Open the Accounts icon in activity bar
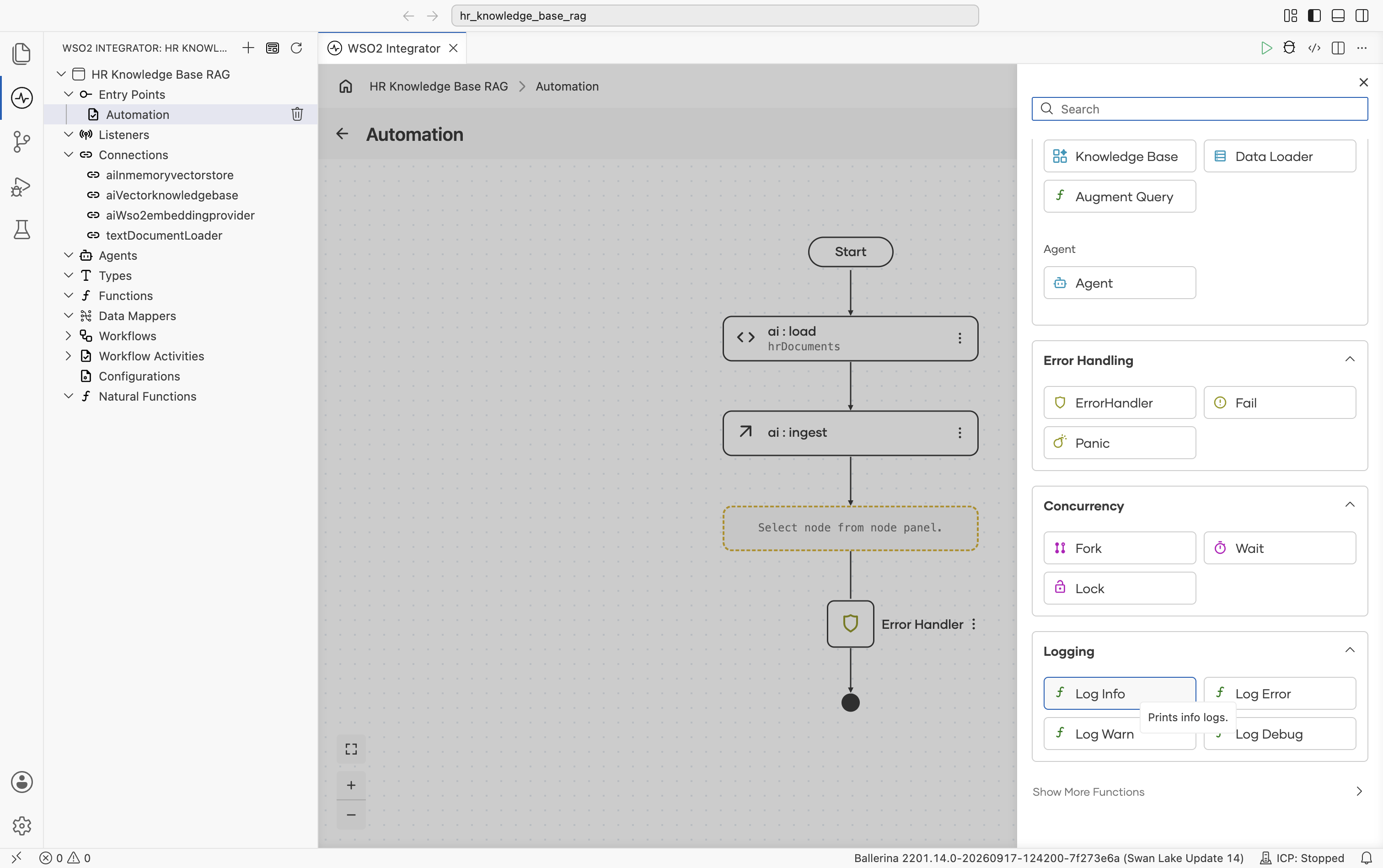This screenshot has width=1383, height=868. pos(21,782)
